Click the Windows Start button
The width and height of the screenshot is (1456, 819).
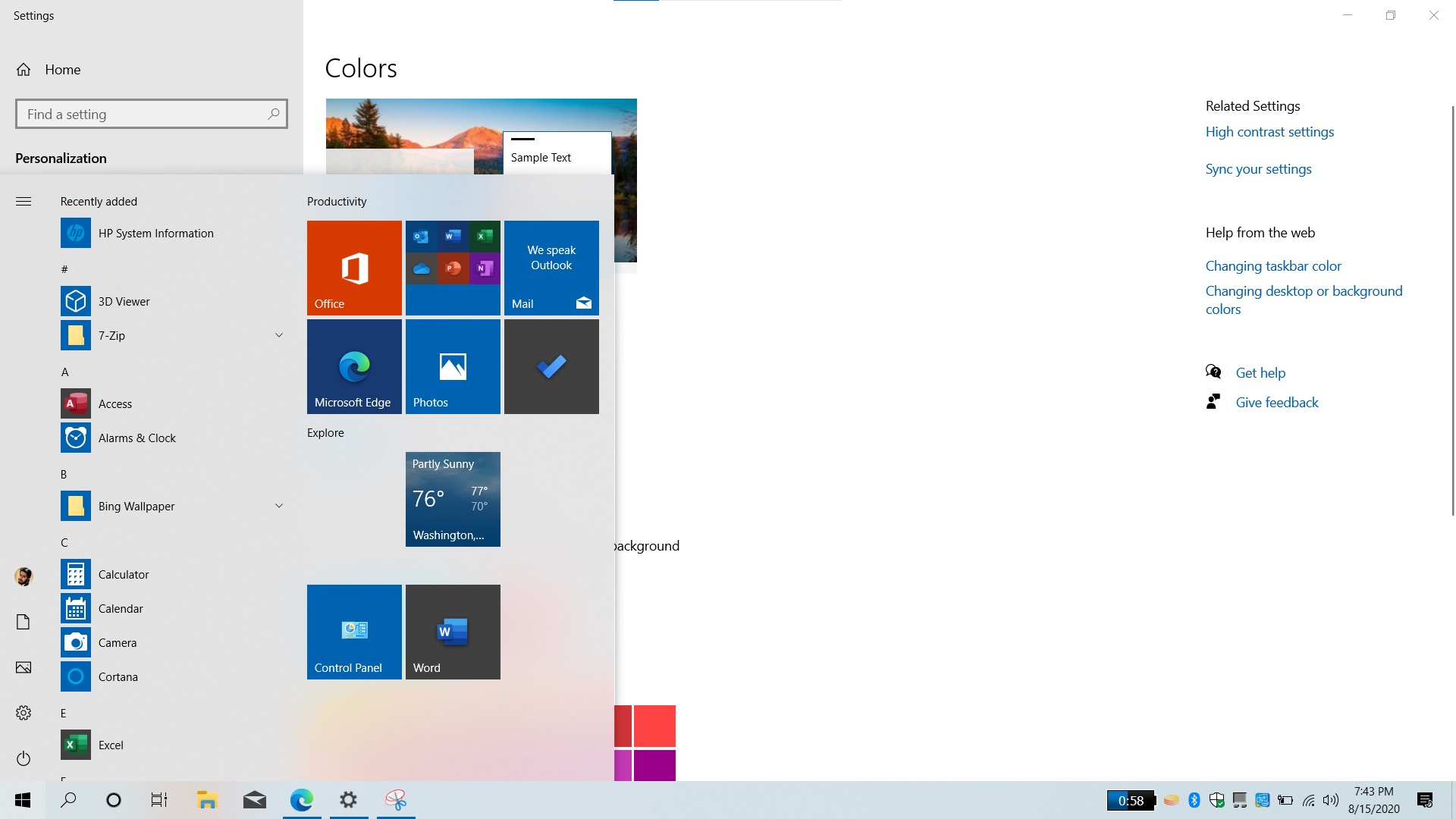(23, 800)
